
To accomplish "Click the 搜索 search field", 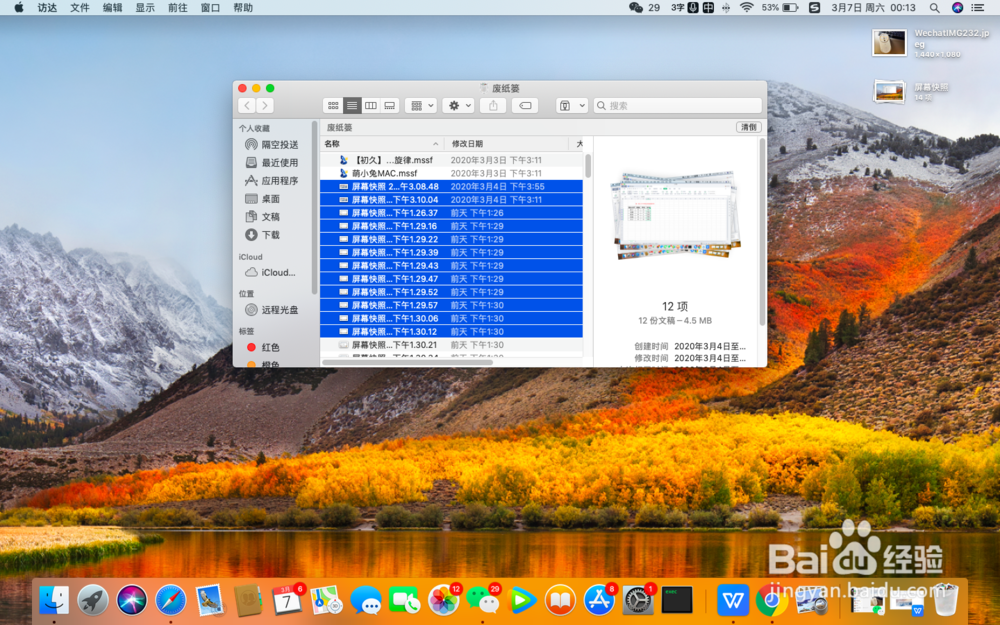I will [x=677, y=106].
